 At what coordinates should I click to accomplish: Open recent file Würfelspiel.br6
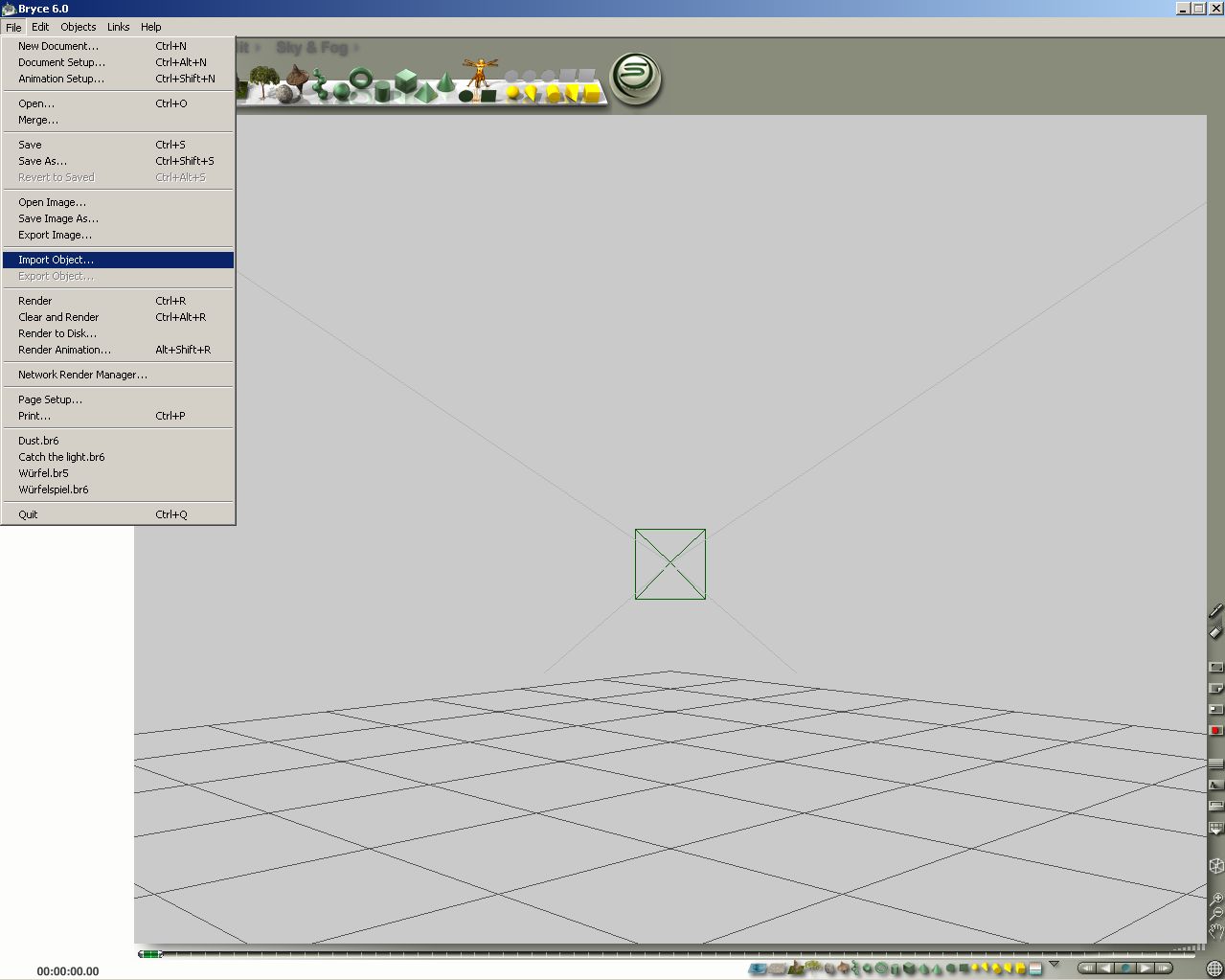pos(118,490)
